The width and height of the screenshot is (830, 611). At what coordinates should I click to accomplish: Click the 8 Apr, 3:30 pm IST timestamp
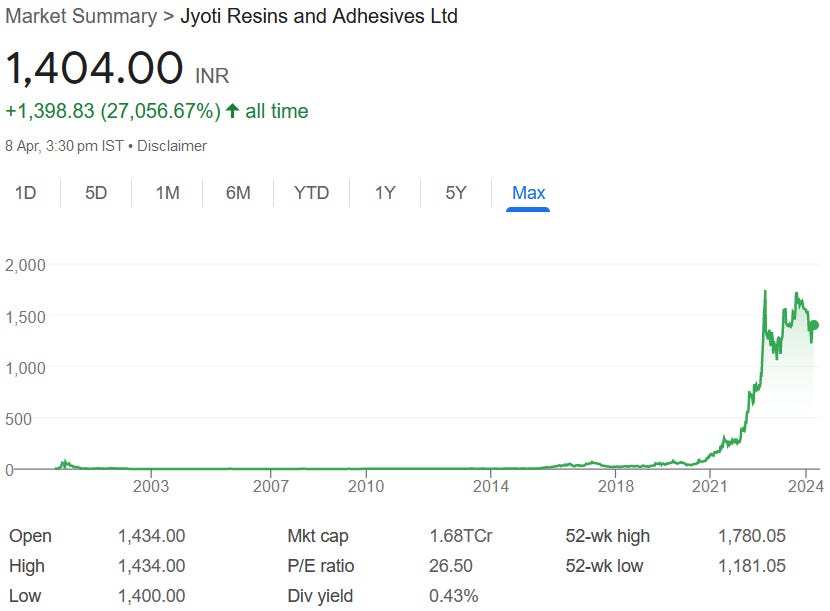pos(64,146)
